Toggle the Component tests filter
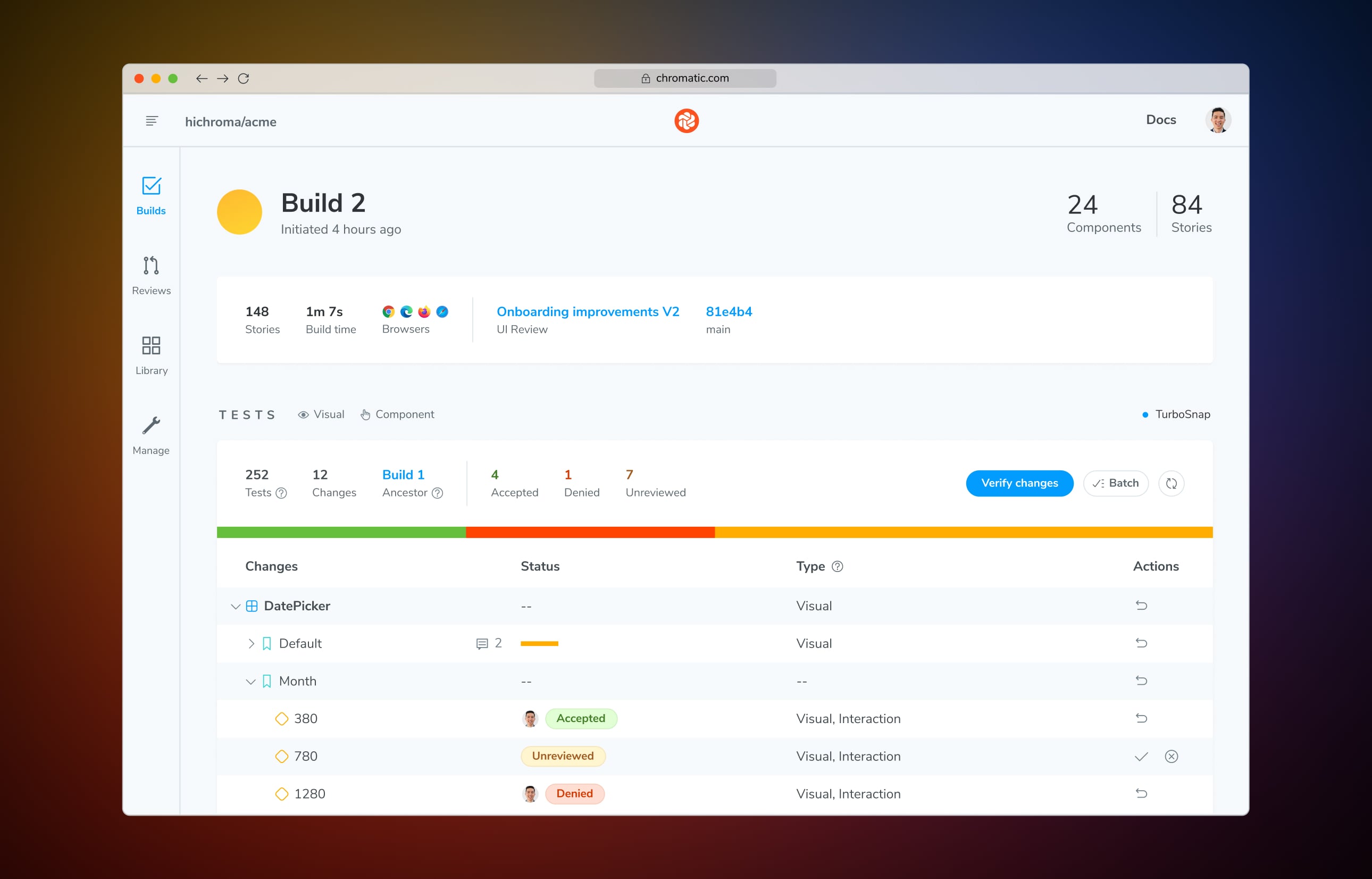 click(398, 414)
